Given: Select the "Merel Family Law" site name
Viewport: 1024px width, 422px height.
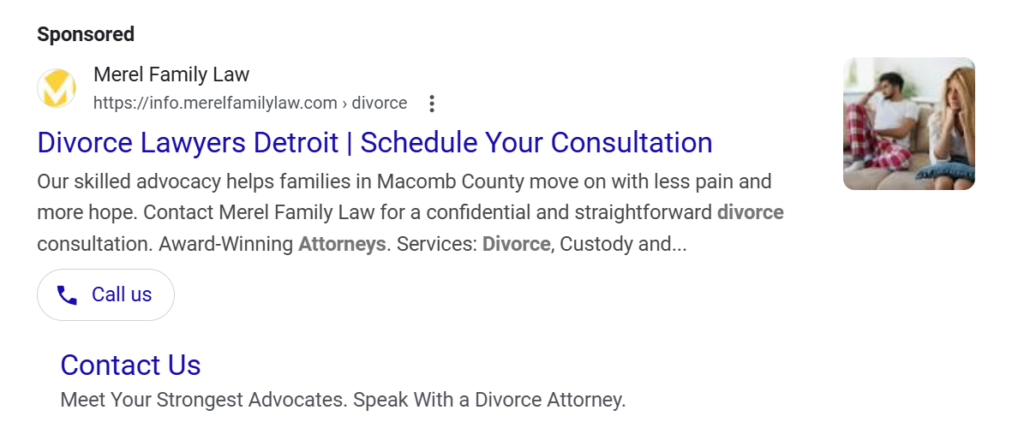Looking at the screenshot, I should click(x=171, y=75).
